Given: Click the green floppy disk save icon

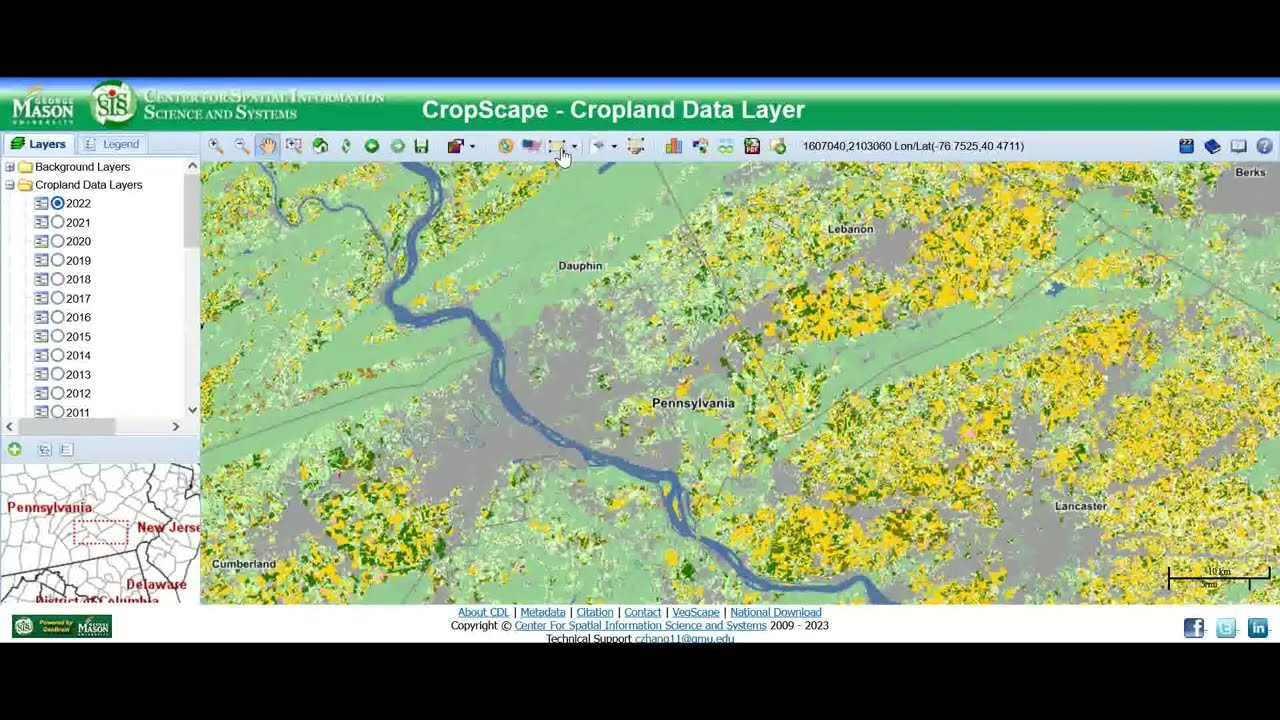Looking at the screenshot, I should pos(422,146).
